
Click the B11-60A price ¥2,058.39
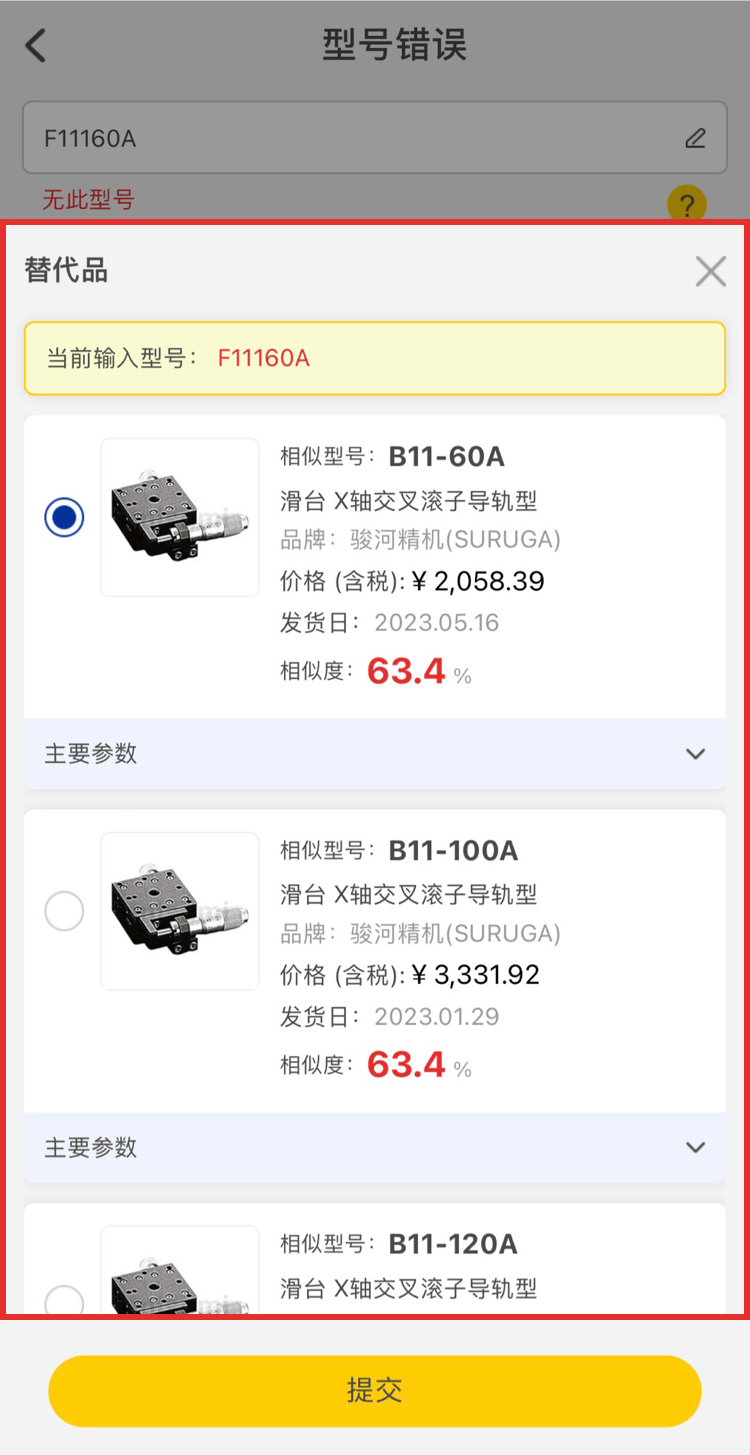click(478, 581)
